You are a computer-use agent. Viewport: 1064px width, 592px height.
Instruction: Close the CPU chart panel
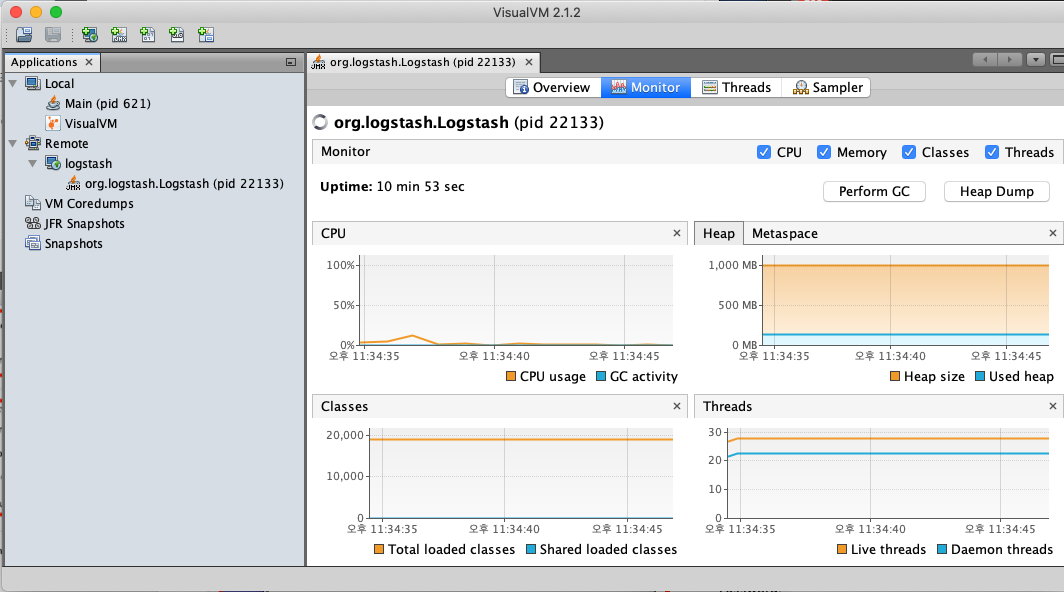click(677, 233)
